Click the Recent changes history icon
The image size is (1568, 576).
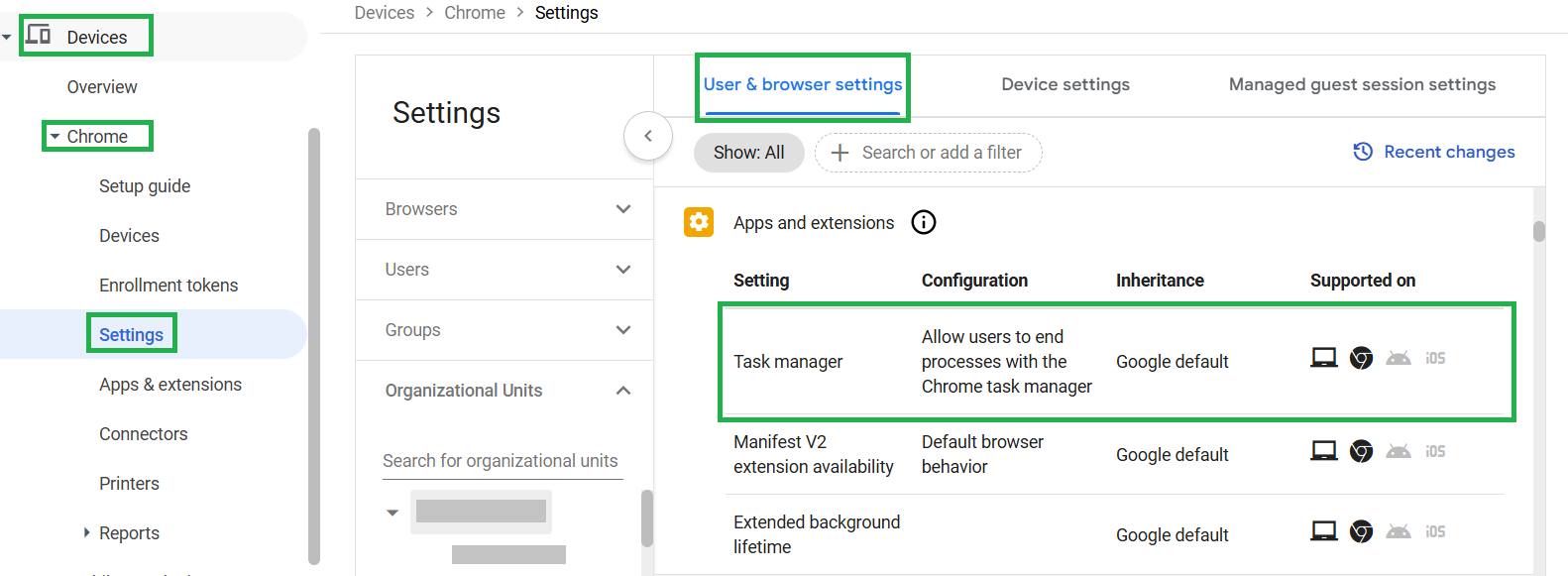(1363, 152)
